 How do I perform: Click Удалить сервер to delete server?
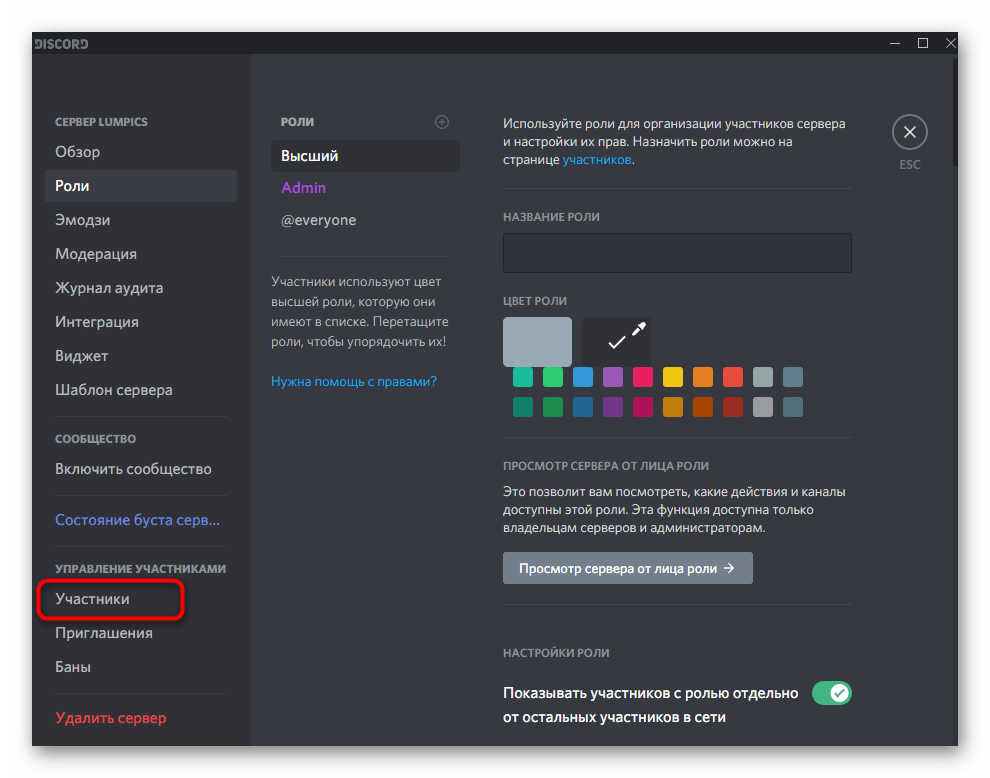(111, 718)
